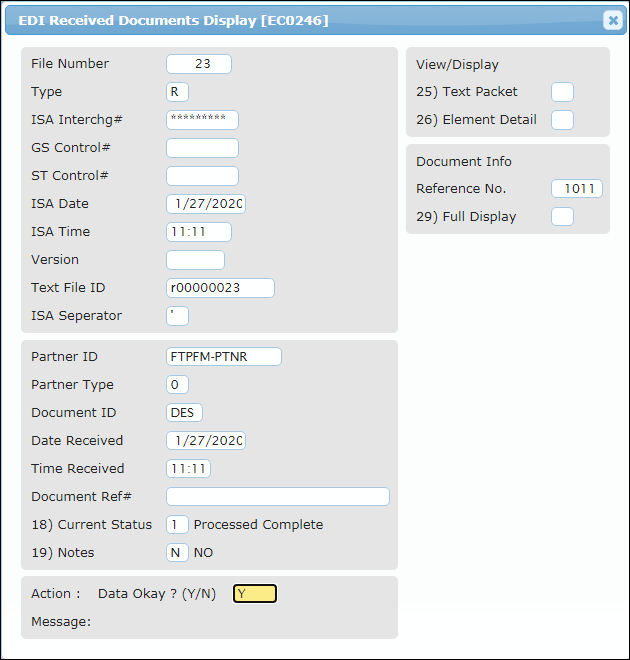The height and width of the screenshot is (660, 630).
Task: Click the Type field containing R
Action: [177, 92]
